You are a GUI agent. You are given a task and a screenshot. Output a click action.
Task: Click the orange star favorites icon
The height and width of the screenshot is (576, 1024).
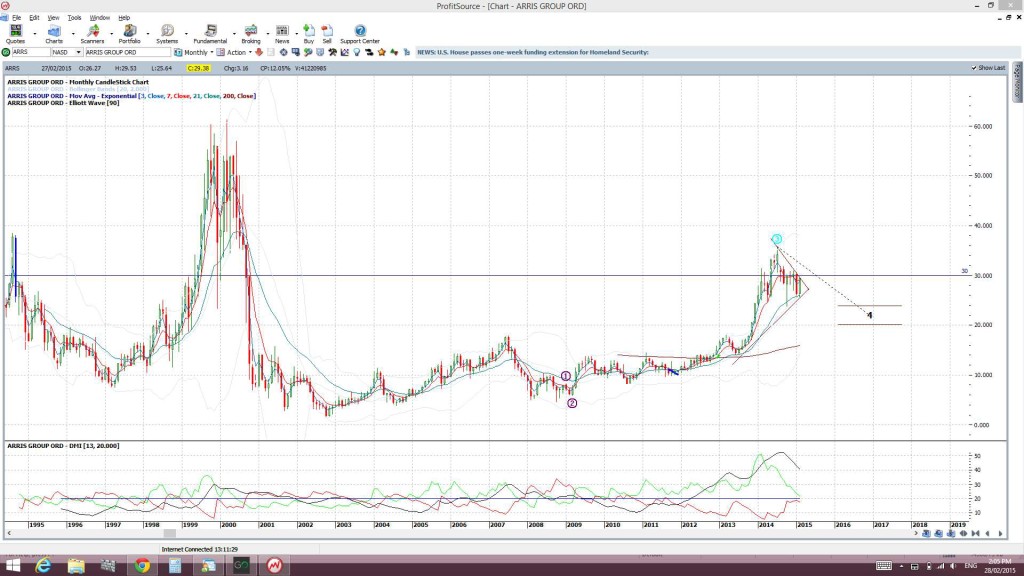[381, 52]
